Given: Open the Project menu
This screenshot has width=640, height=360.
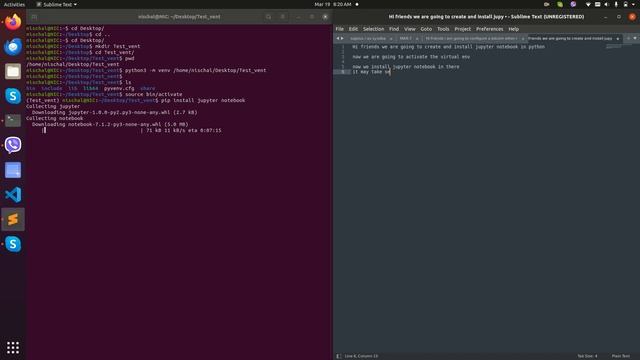Looking at the screenshot, I should coord(462,29).
